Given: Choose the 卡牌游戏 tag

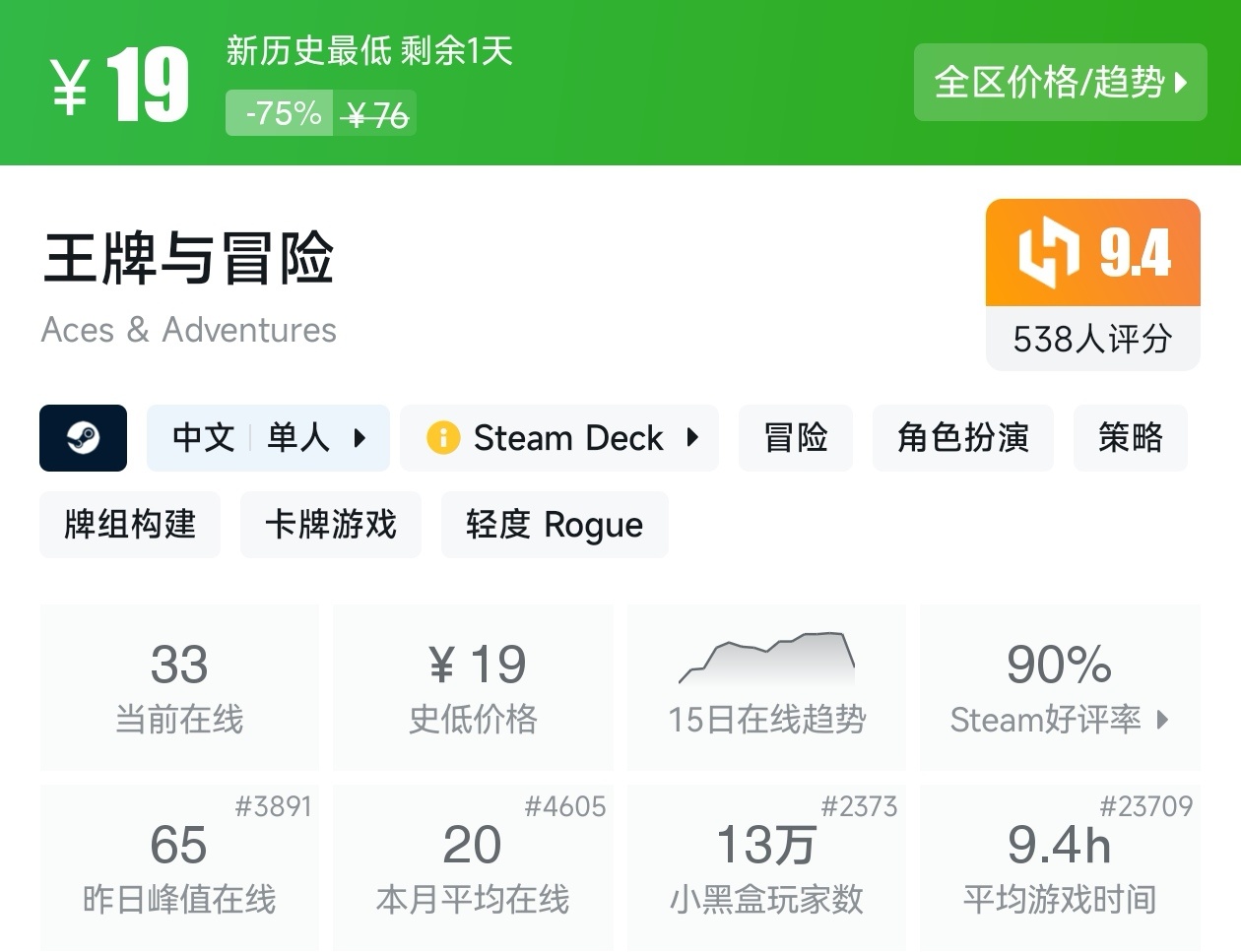Looking at the screenshot, I should [330, 525].
